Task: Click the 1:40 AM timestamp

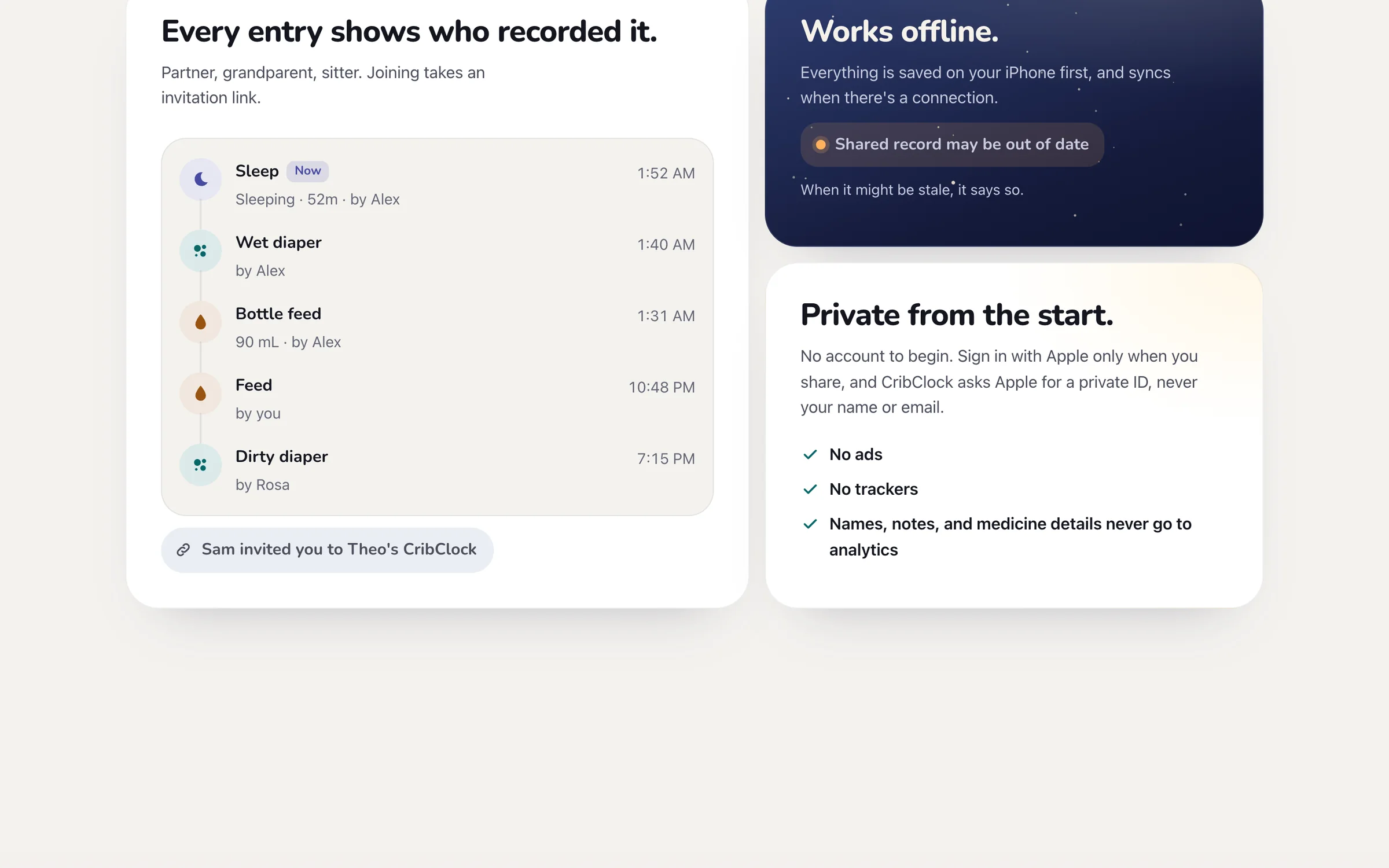Action: coord(666,245)
